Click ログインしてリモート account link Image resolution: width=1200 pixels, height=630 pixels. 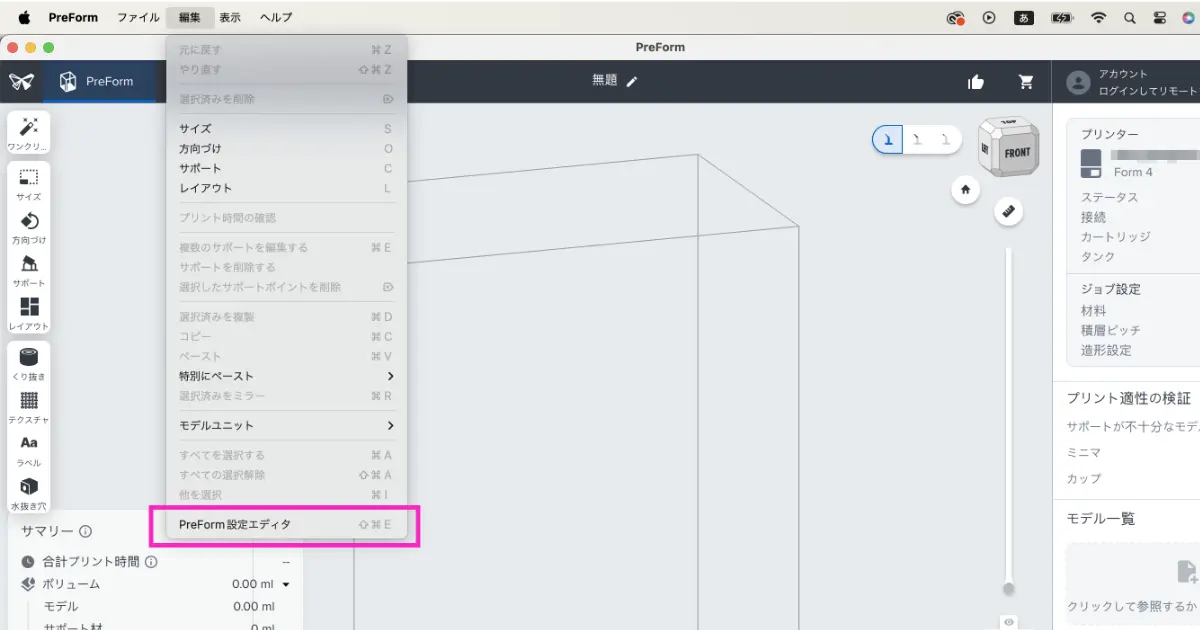tap(1147, 91)
